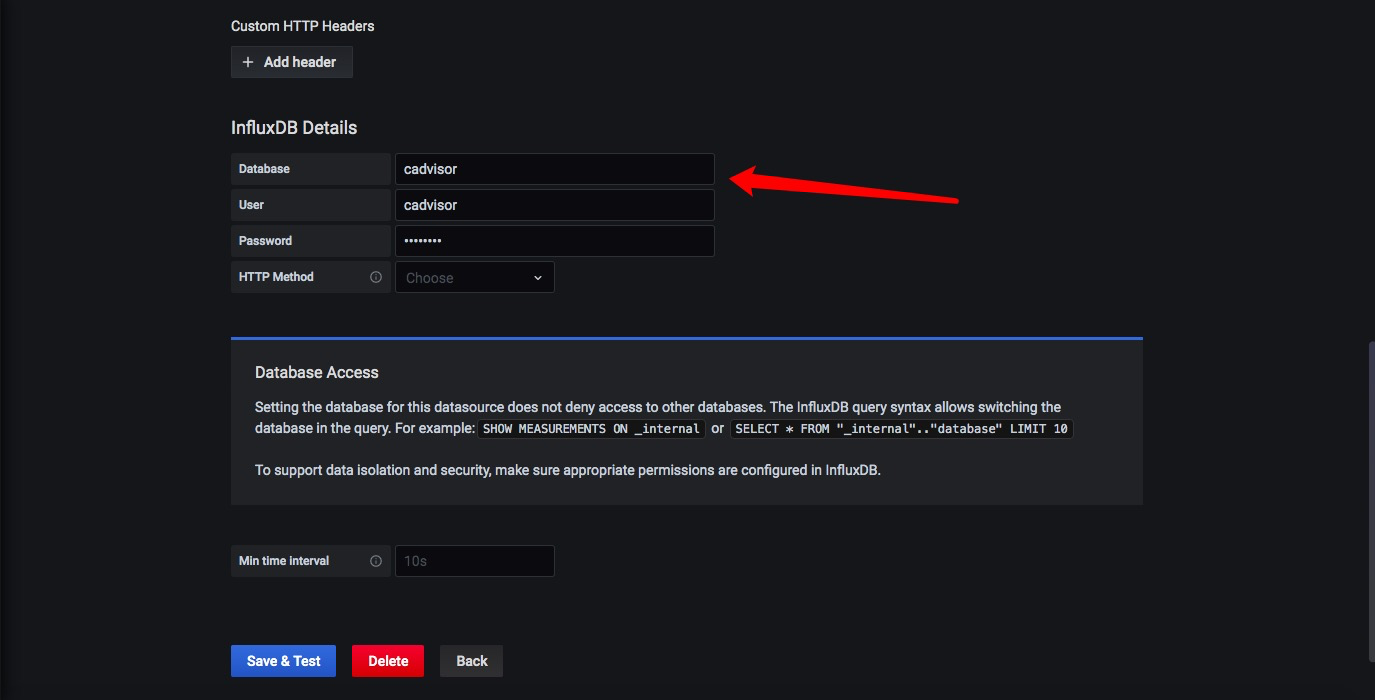Click the Add header button

pyautogui.click(x=292, y=62)
